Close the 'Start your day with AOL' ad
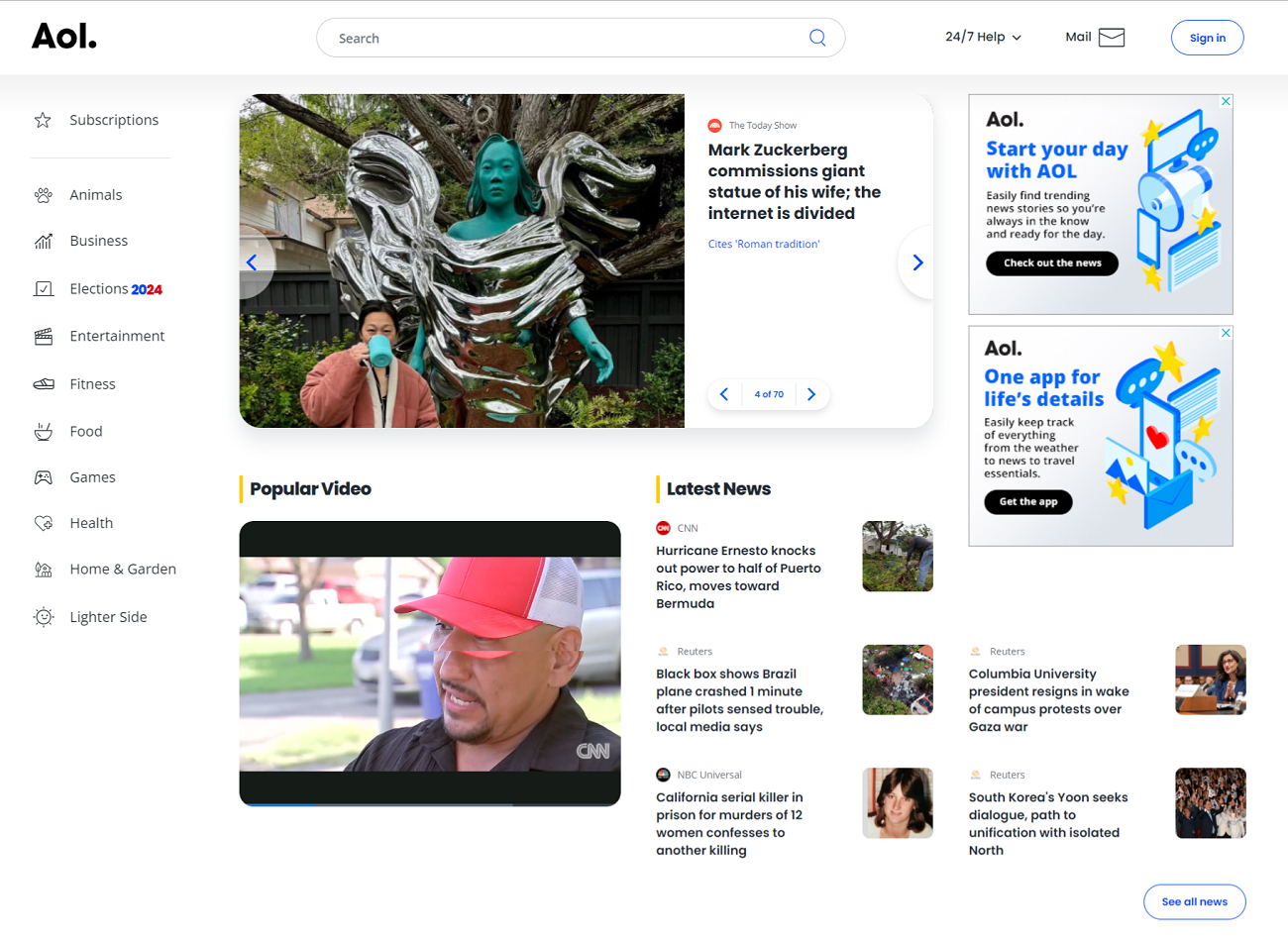The image size is (1288, 939). [1226, 101]
